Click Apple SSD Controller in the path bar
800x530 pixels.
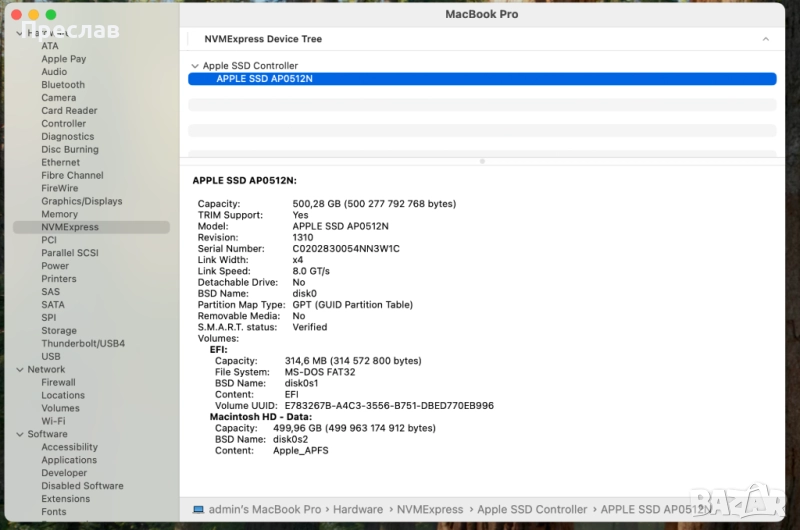point(531,509)
